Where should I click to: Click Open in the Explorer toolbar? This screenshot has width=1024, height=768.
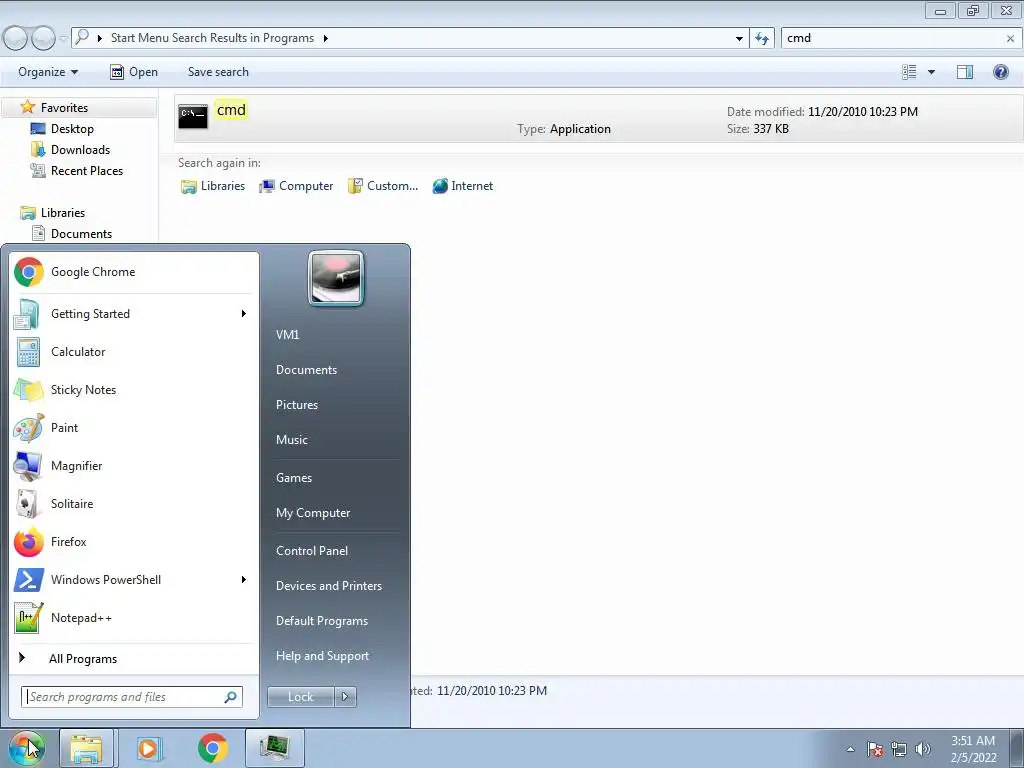click(x=134, y=72)
